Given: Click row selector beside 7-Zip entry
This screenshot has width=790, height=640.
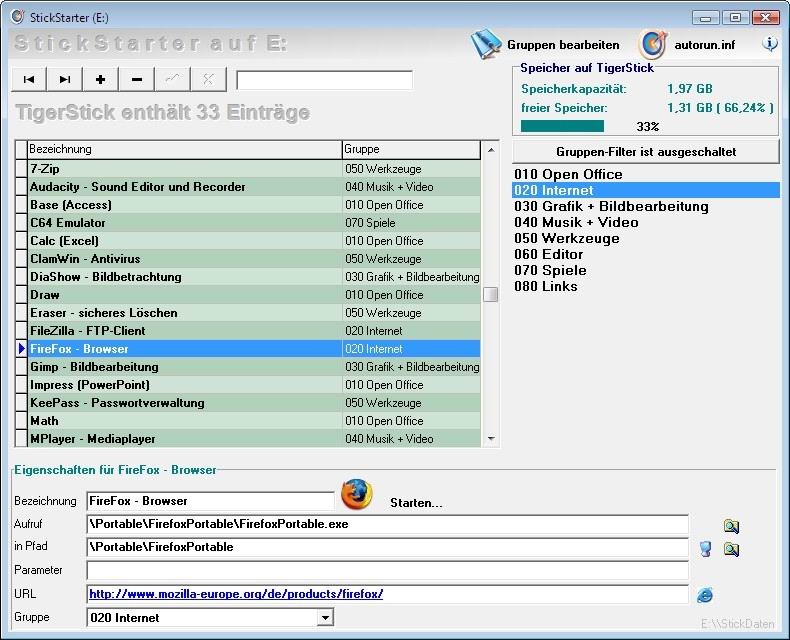Looking at the screenshot, I should (x=21, y=169).
